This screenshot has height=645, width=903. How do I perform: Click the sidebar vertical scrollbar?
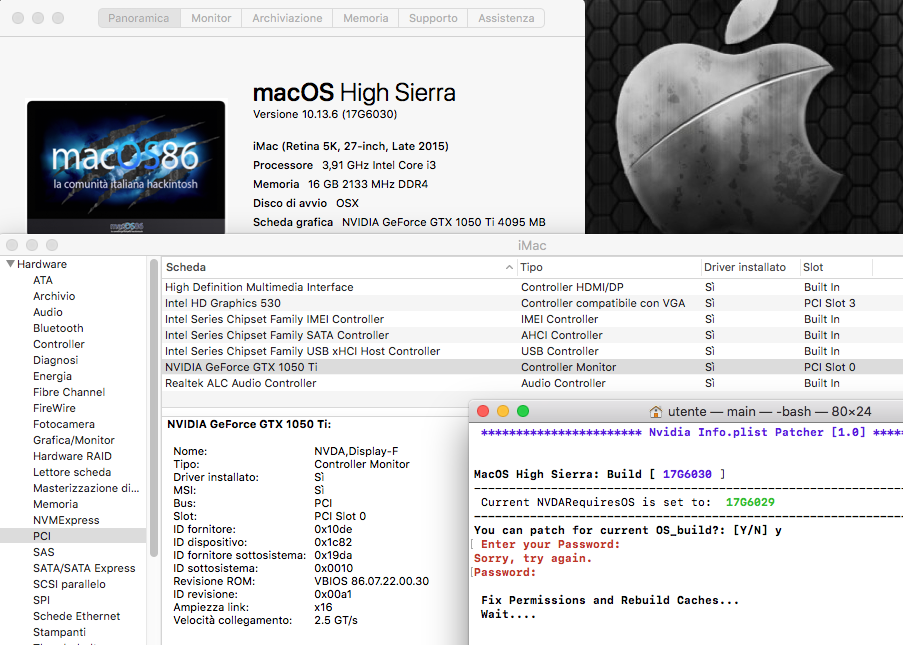pos(154,408)
